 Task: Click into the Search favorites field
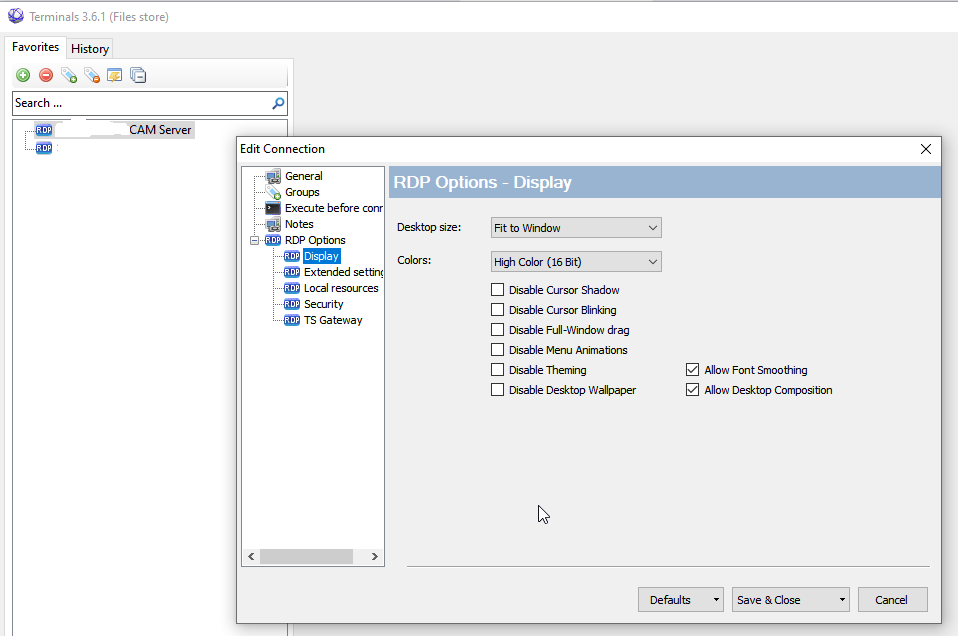coord(140,103)
